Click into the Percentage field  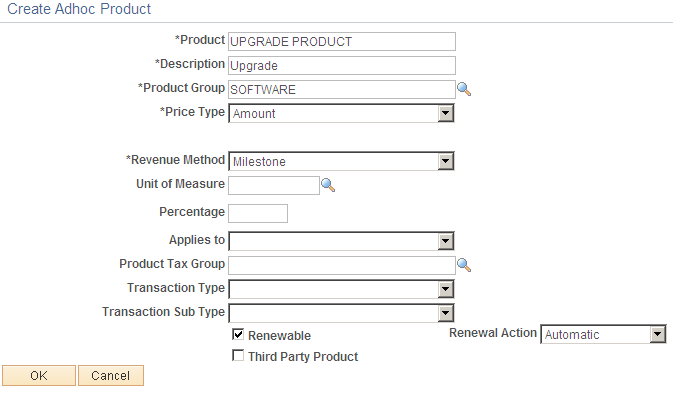pos(258,213)
